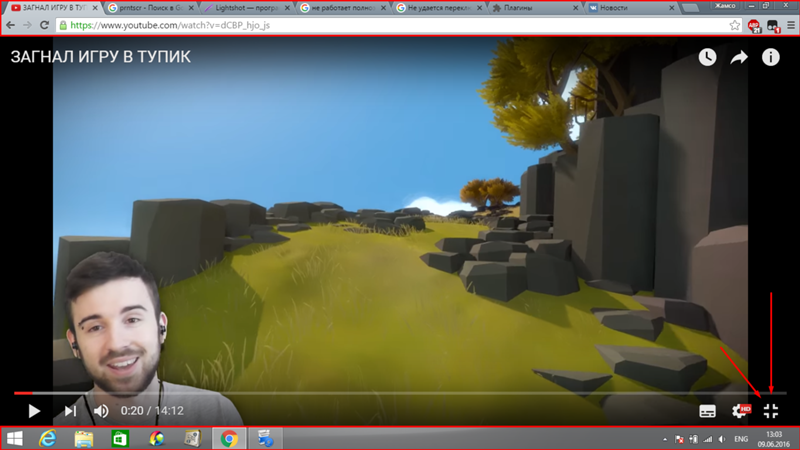Close the Плагины tab
The image size is (800, 450).
click(x=576, y=8)
